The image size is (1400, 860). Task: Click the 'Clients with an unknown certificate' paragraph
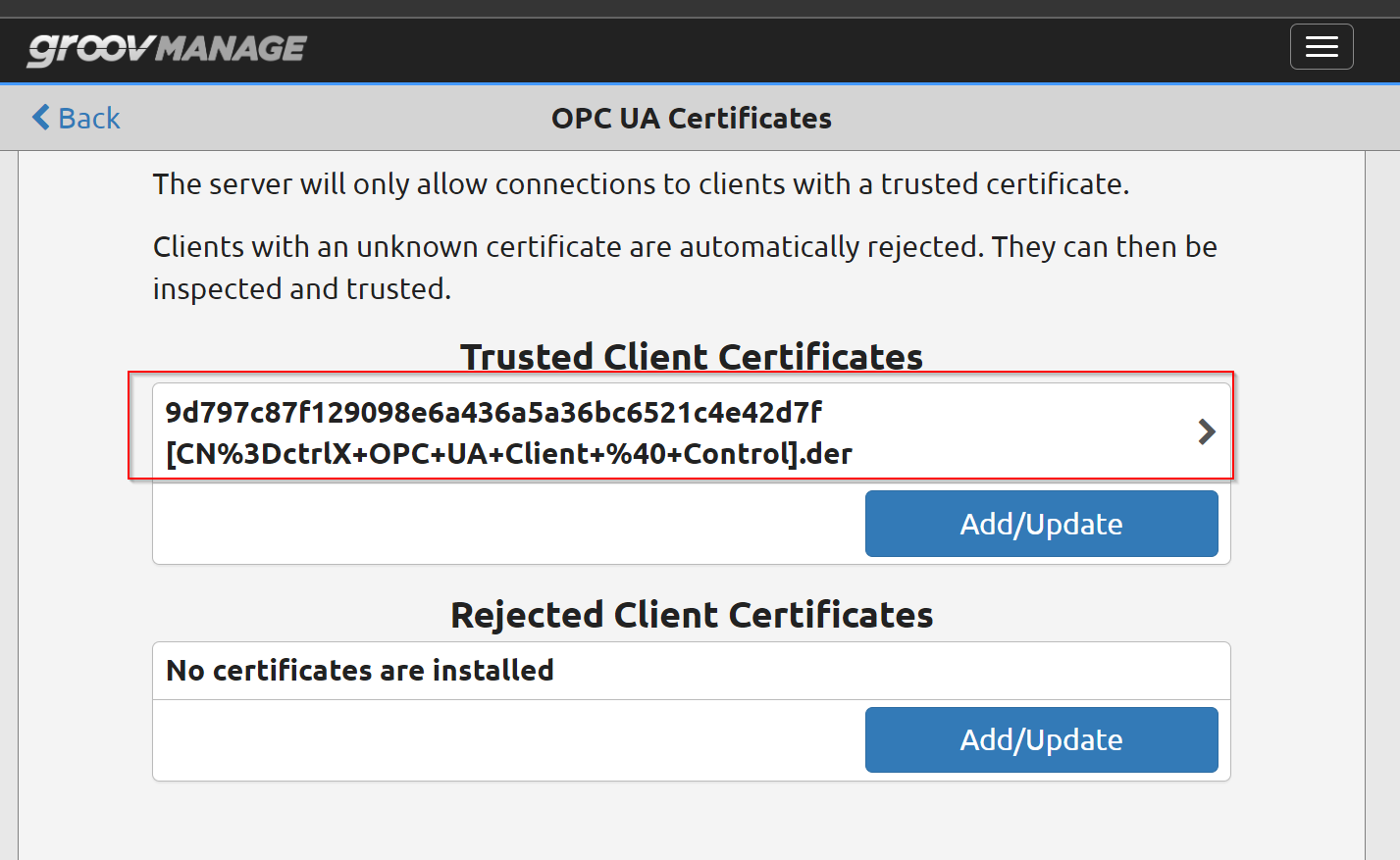point(685,268)
